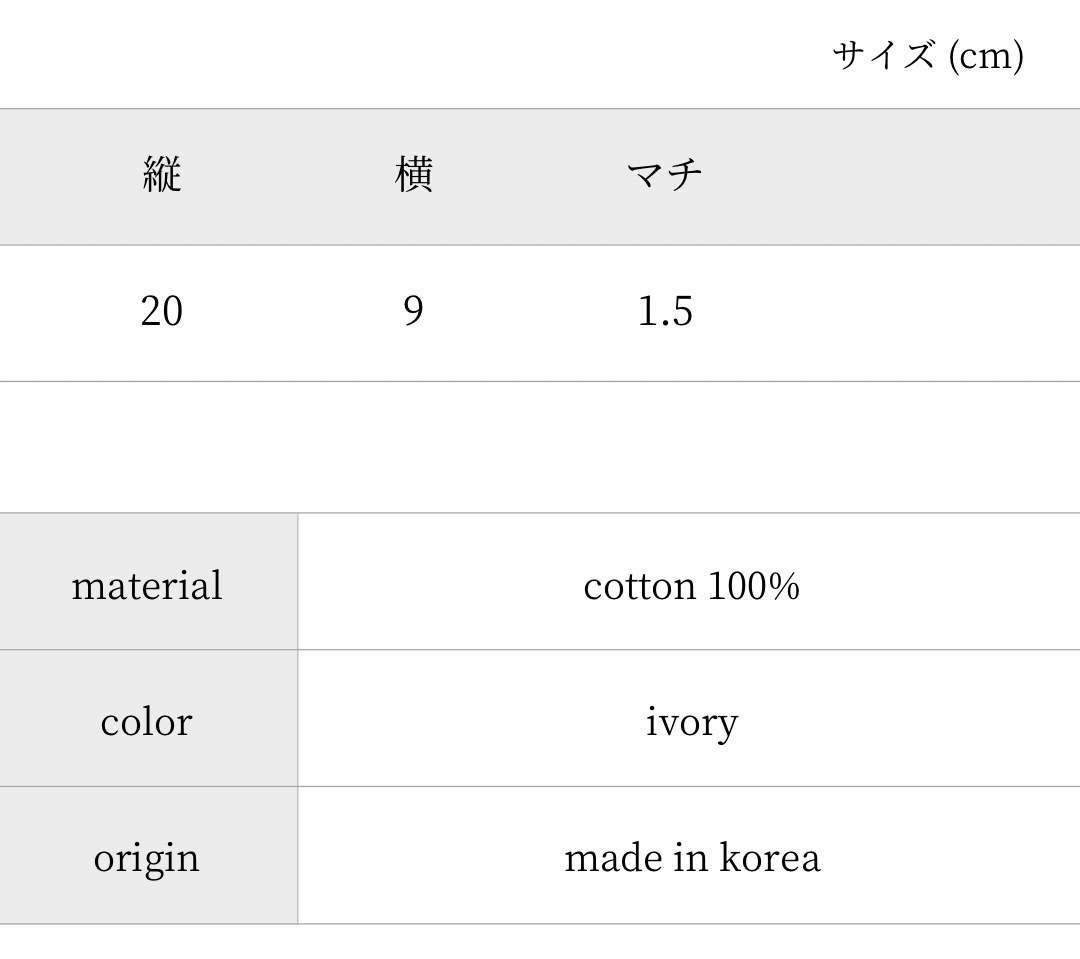Image resolution: width=1080 pixels, height=959 pixels.
Task: Click the value 20 under 縦
Action: [162, 312]
